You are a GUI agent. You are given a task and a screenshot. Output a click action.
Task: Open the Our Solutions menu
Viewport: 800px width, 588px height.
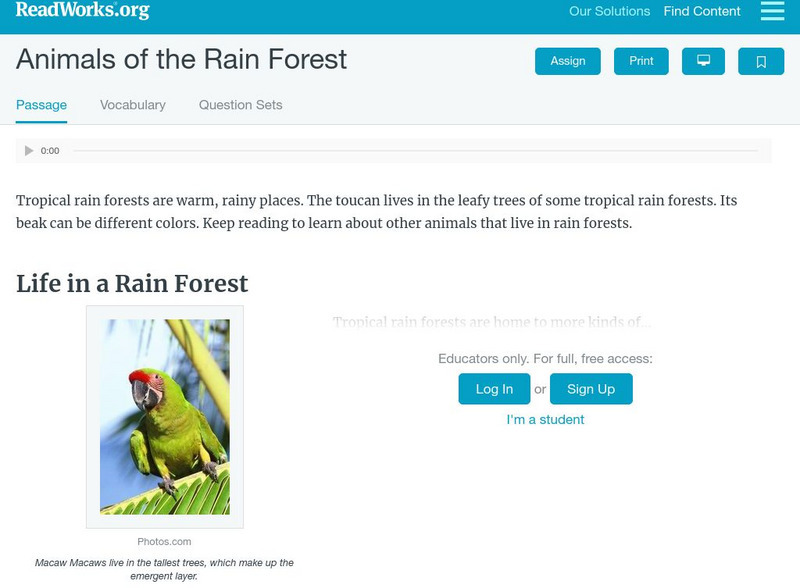[x=609, y=12]
